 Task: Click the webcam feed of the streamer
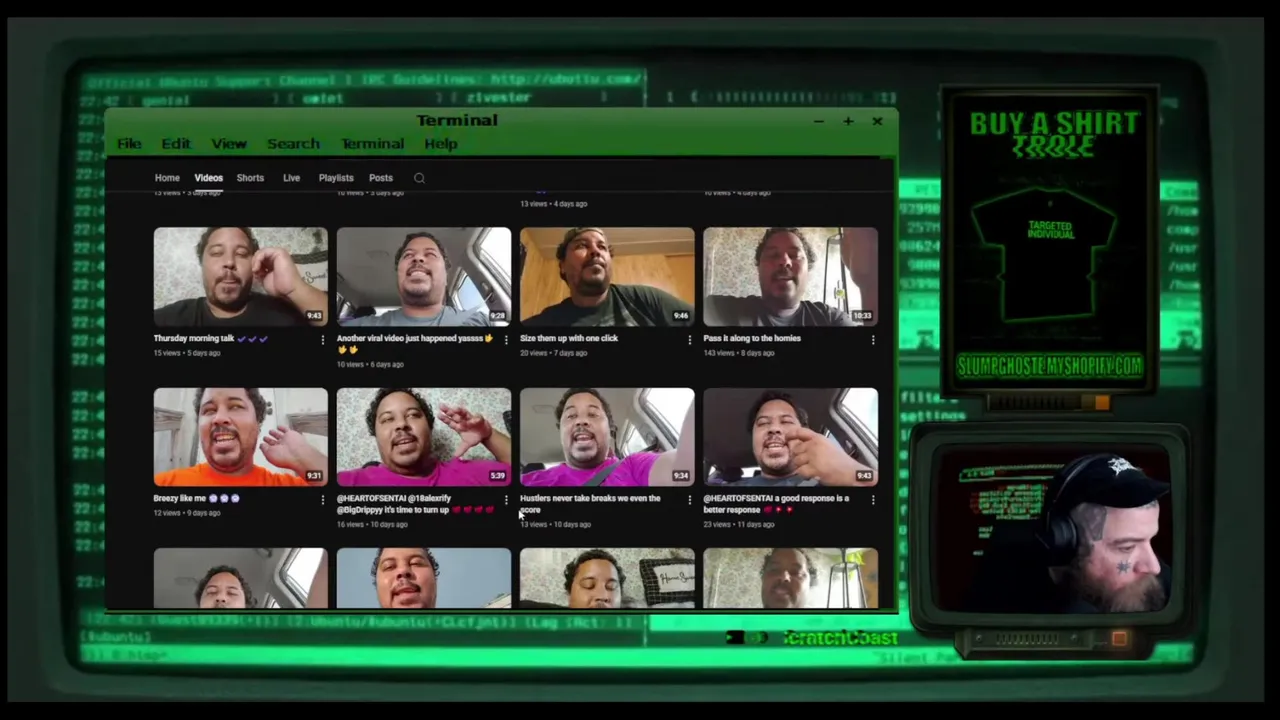pos(1050,530)
